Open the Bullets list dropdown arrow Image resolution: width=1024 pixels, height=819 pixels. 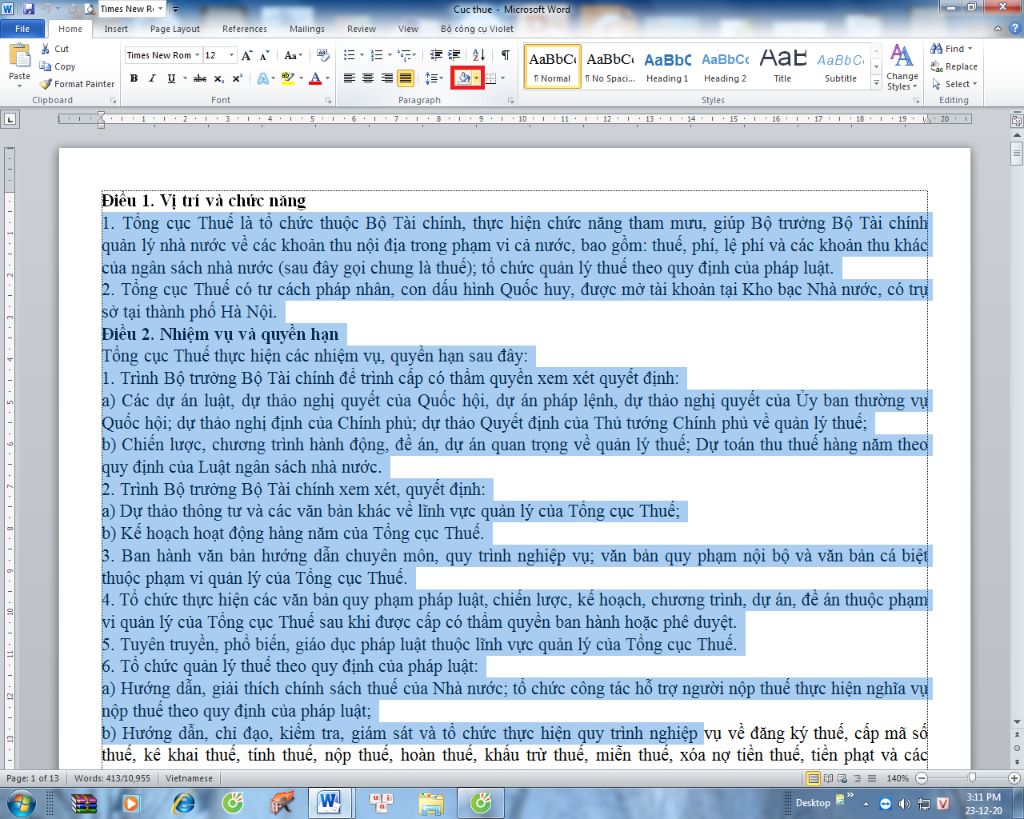point(362,56)
